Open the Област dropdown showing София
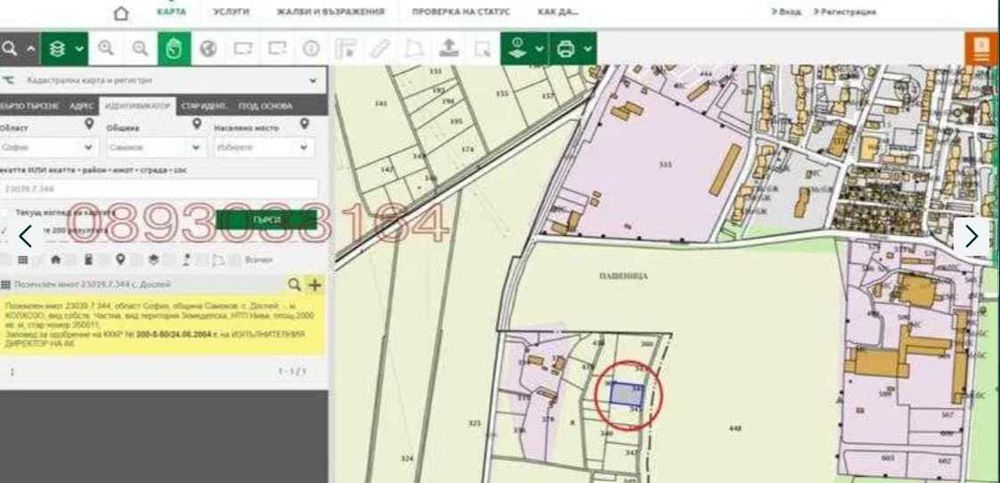1000x483 pixels. tap(48, 147)
